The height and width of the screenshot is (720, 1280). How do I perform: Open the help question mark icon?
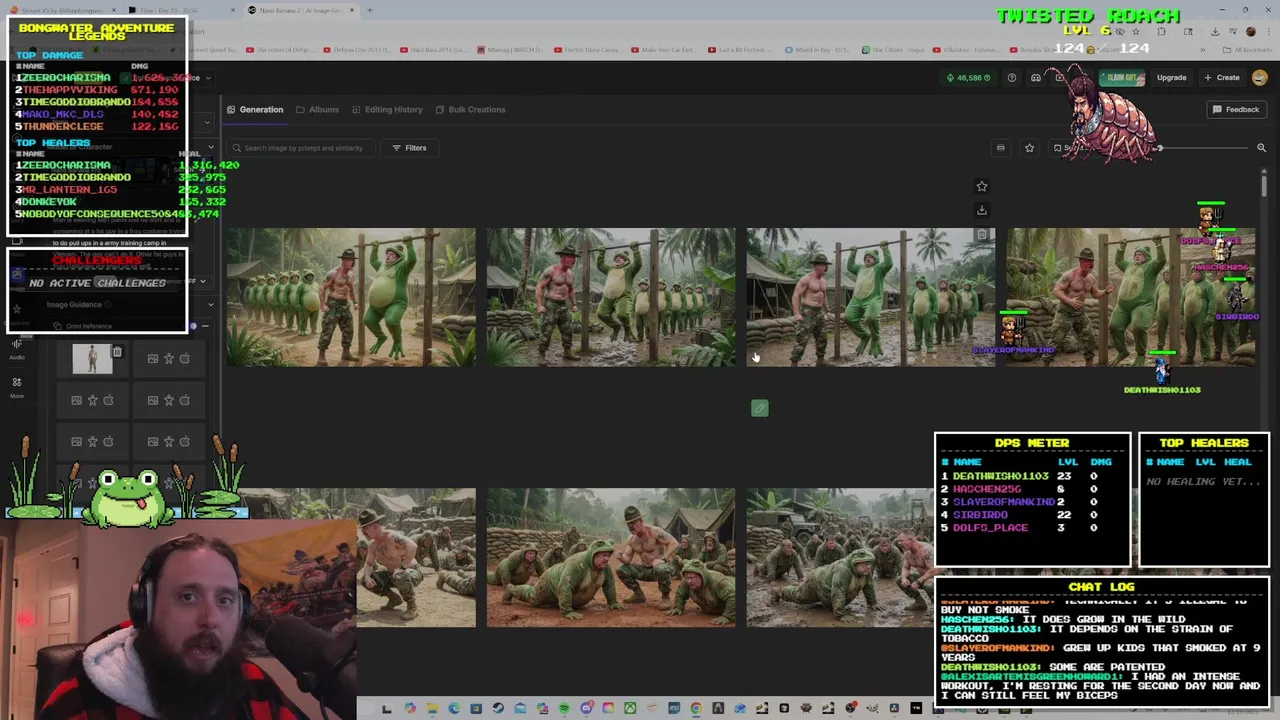click(1011, 77)
